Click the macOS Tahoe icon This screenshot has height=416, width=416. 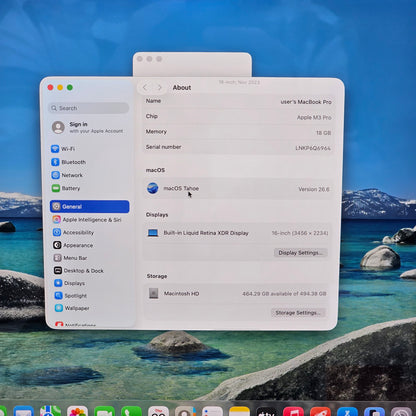pyautogui.click(x=153, y=188)
